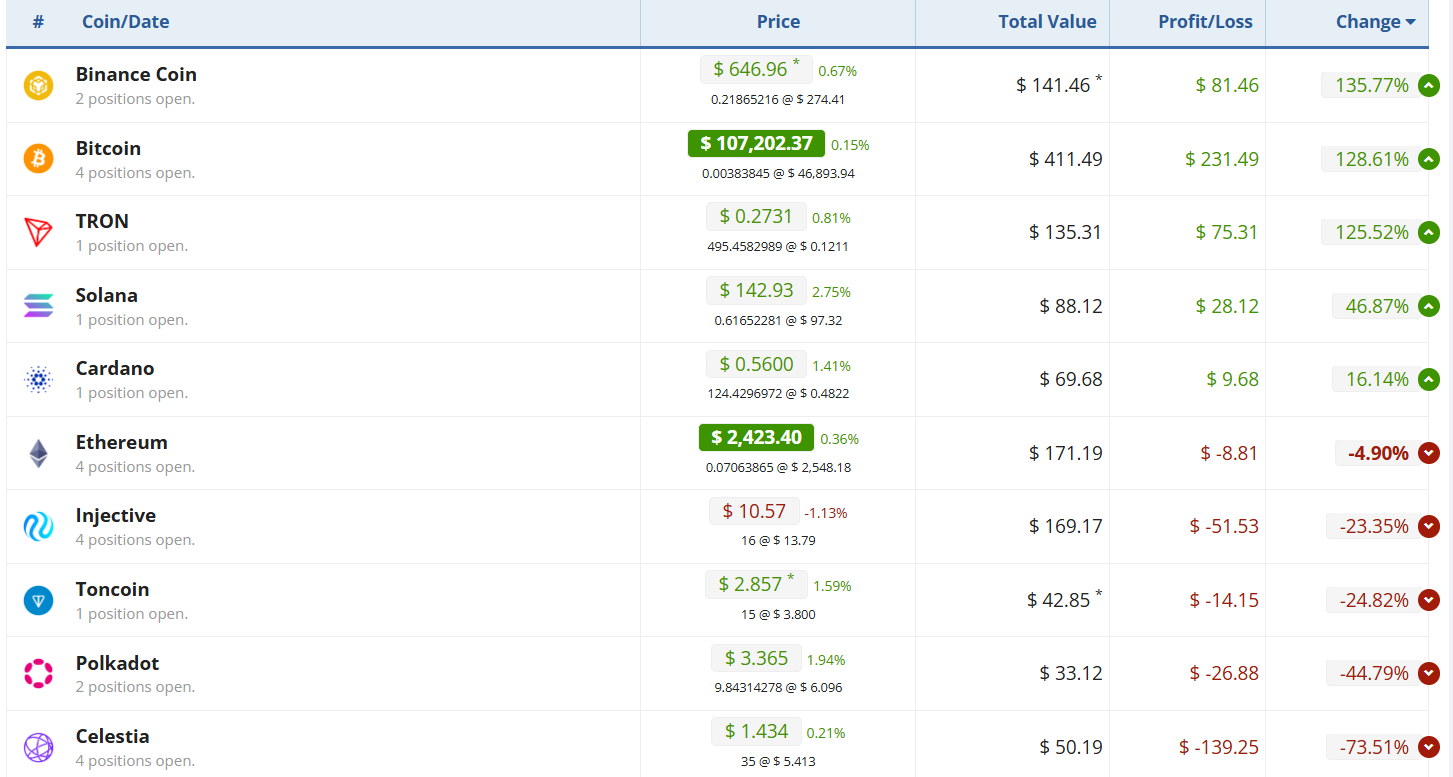Image resolution: width=1453 pixels, height=777 pixels.
Task: Expand Binance Coin row with green arrow
Action: click(1429, 85)
